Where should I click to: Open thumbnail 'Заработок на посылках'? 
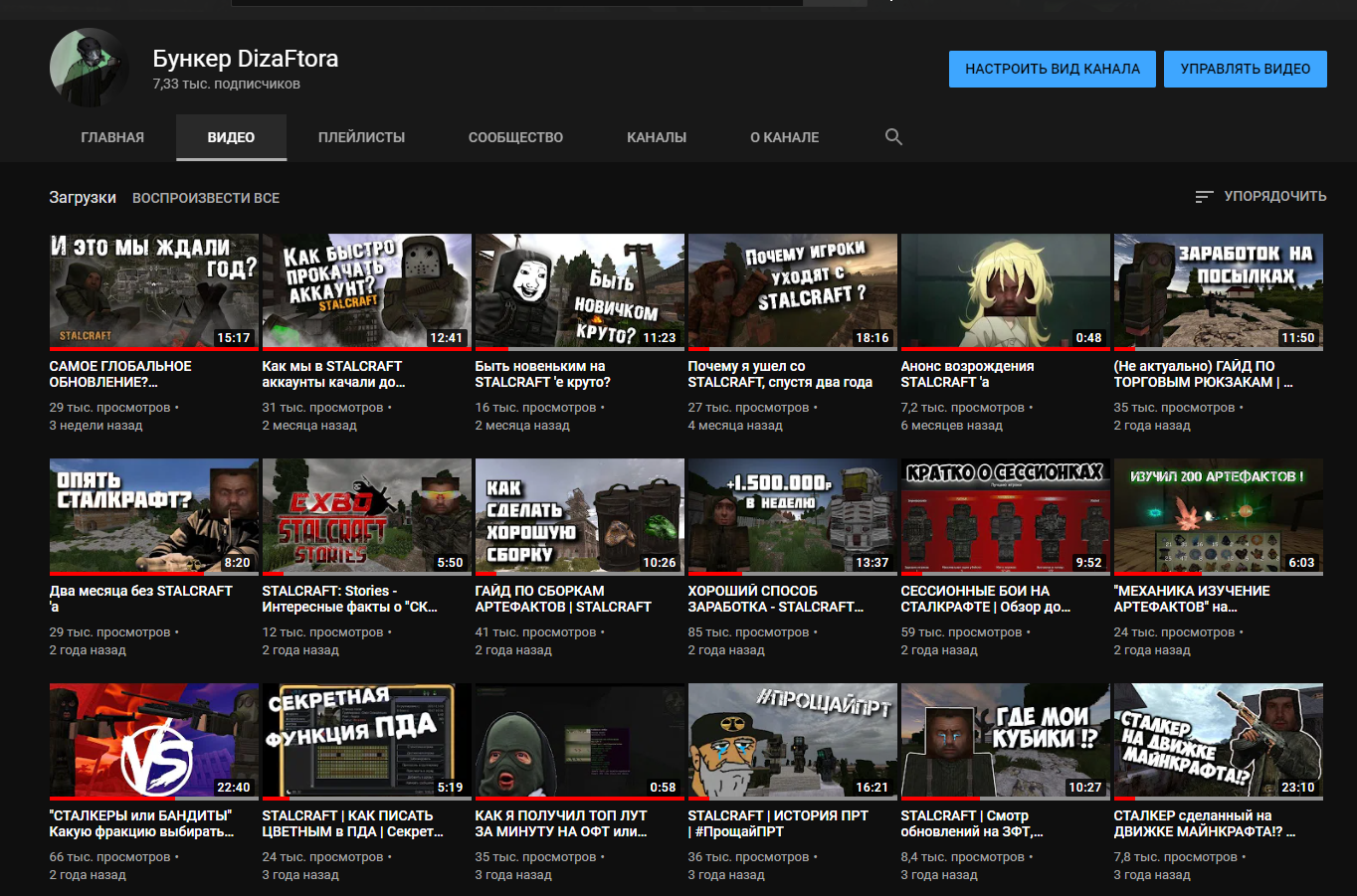tap(1219, 292)
